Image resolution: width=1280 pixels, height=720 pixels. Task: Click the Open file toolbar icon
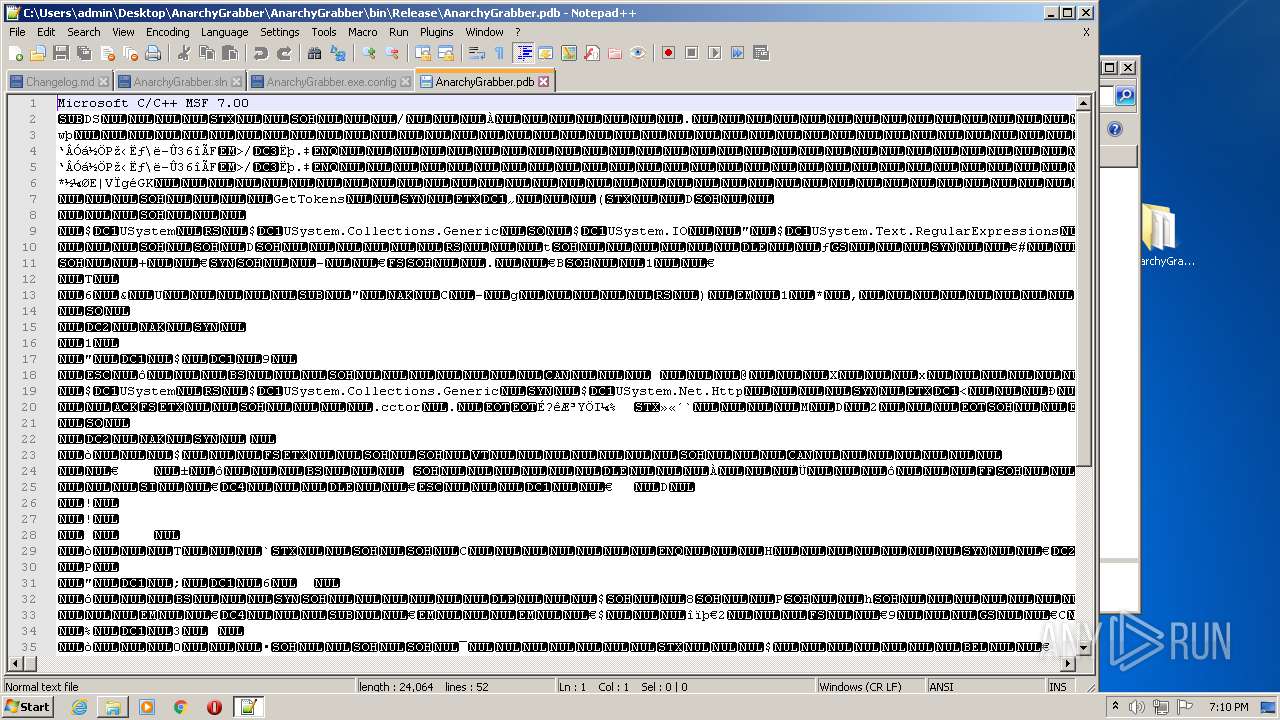38,53
